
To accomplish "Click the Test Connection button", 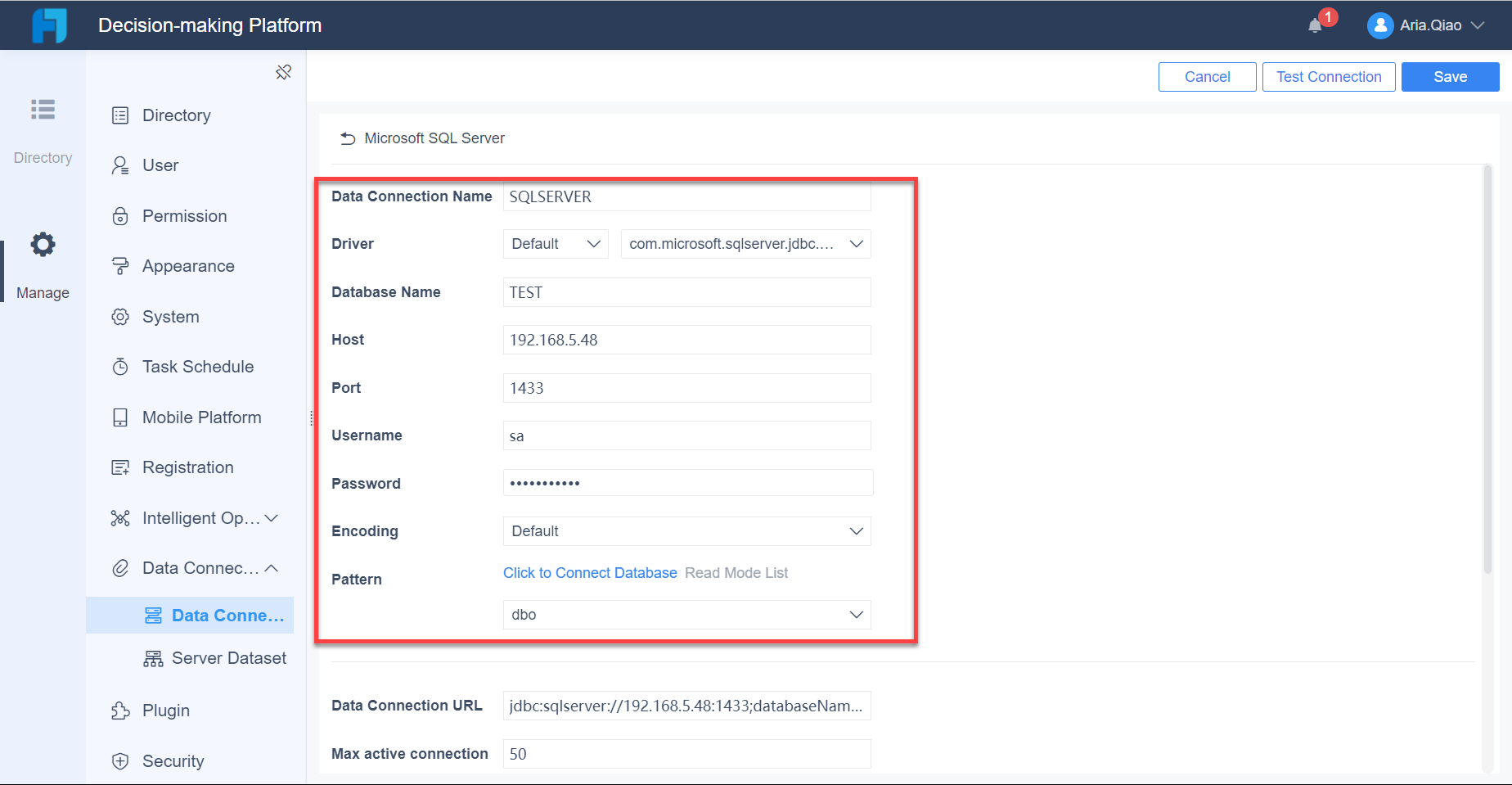I will (1328, 76).
